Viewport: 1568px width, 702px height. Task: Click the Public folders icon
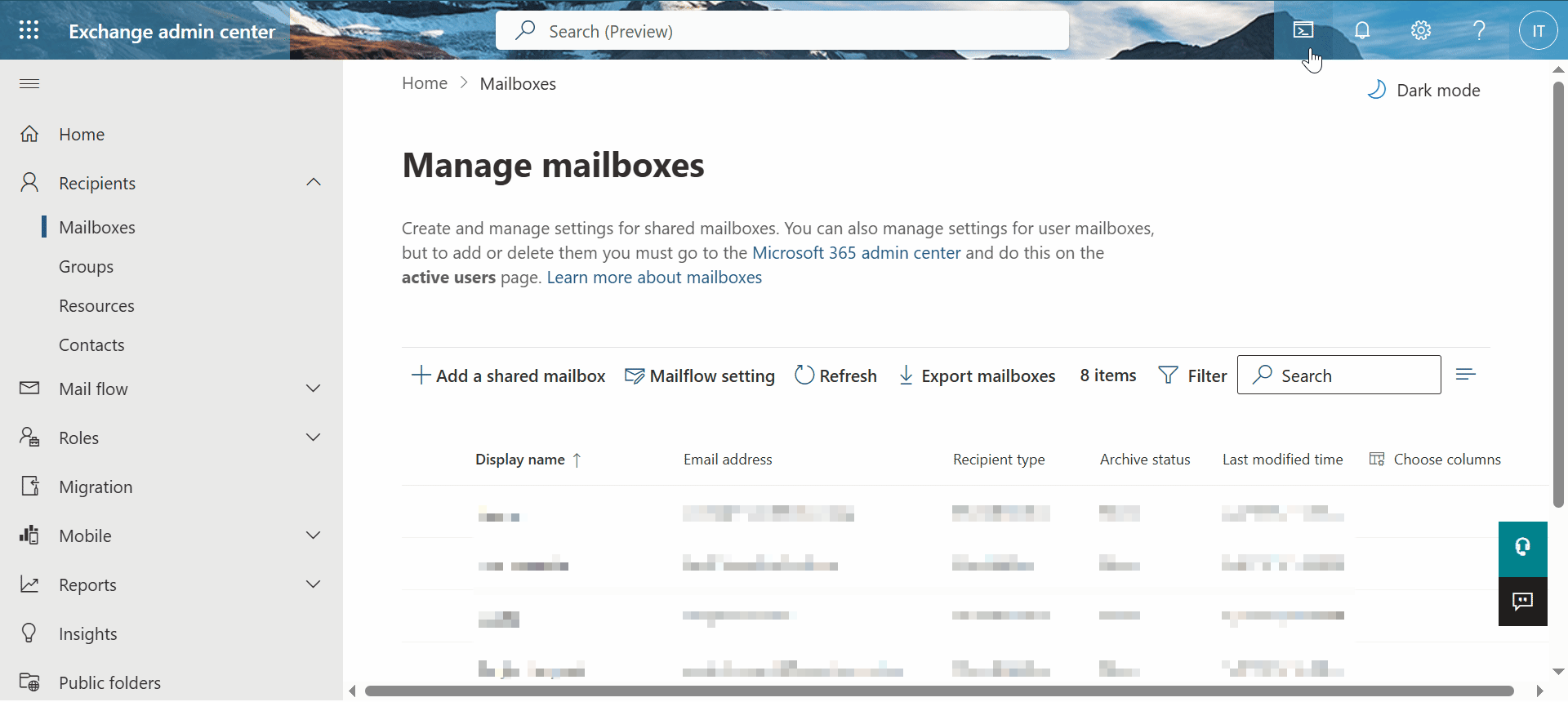click(x=29, y=682)
